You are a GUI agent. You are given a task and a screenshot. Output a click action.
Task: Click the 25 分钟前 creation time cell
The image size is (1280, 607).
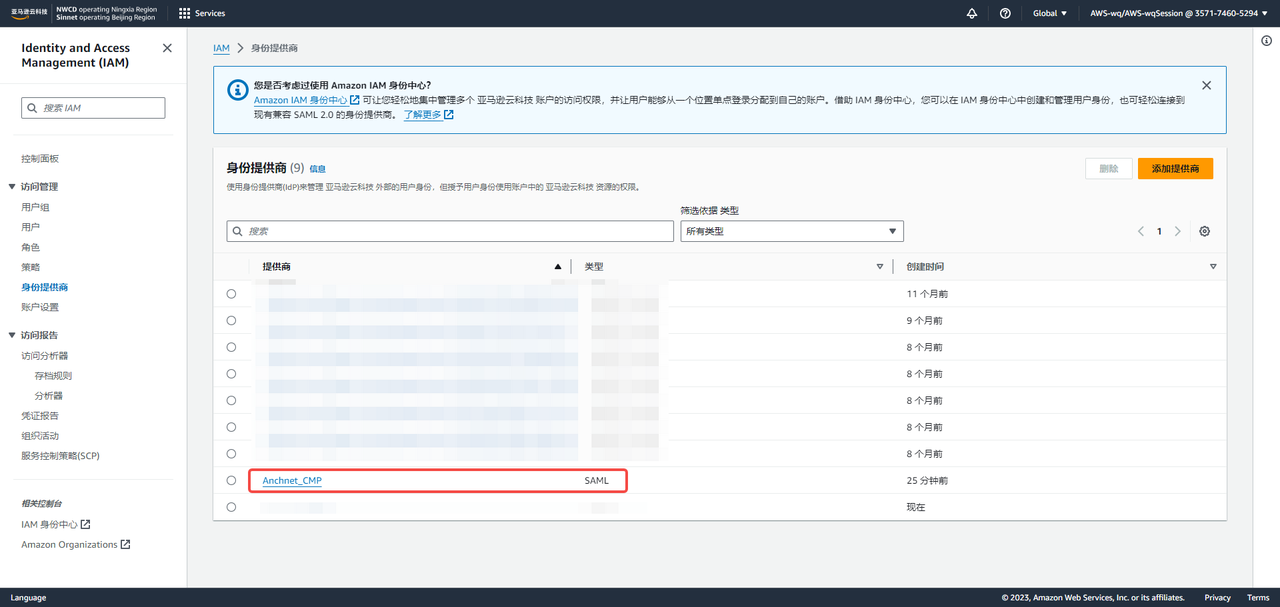[x=927, y=481]
